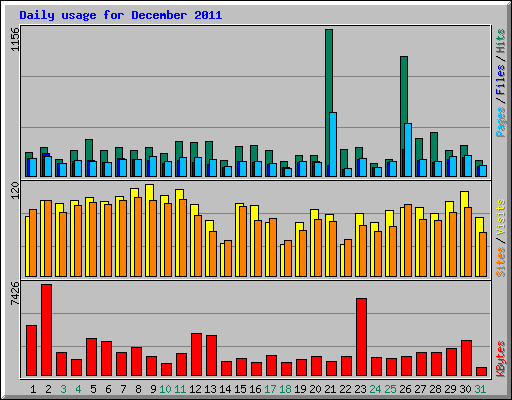Viewport: 512px width, 400px height.
Task: Click day 21 on the x-axis
Action: [330, 389]
